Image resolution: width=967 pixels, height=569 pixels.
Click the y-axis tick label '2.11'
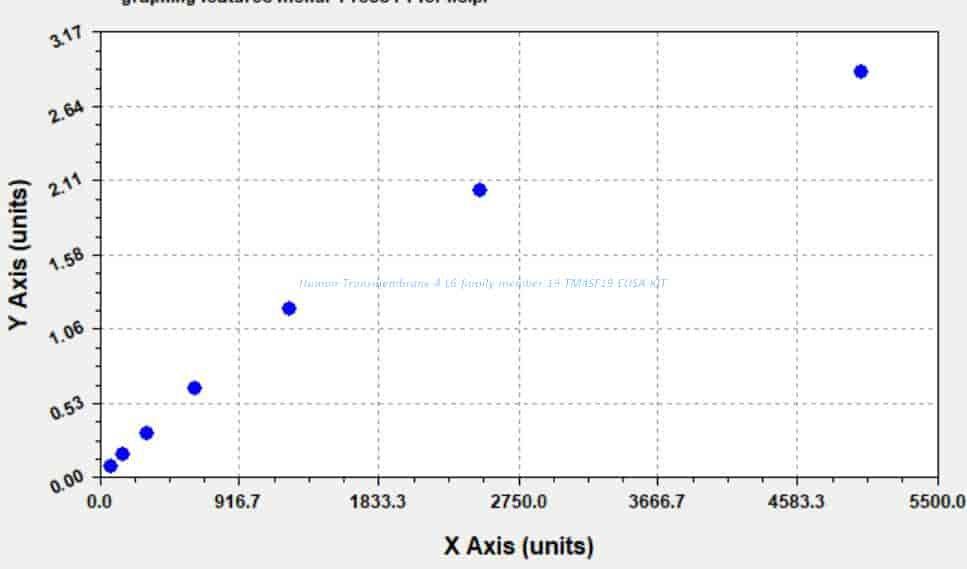point(67,185)
